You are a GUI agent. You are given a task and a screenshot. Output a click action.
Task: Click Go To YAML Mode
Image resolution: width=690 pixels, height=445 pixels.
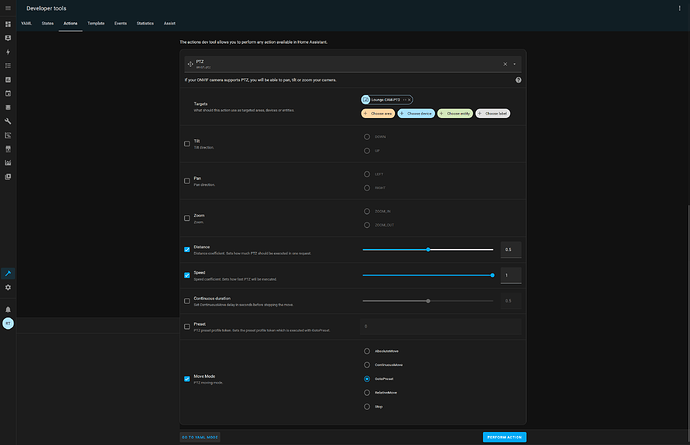click(x=200, y=437)
